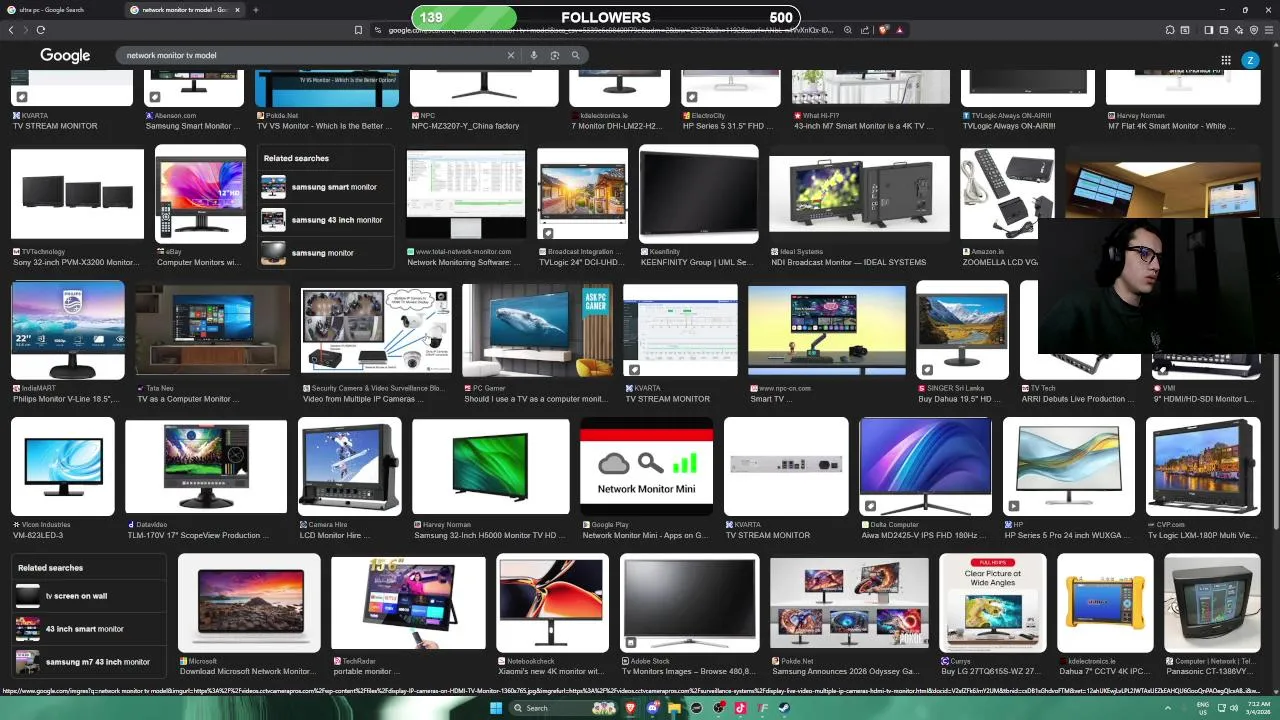This screenshot has height=720, width=1280.
Task: Open Samsung 32-Inch H5000 green TV image
Action: [490, 466]
